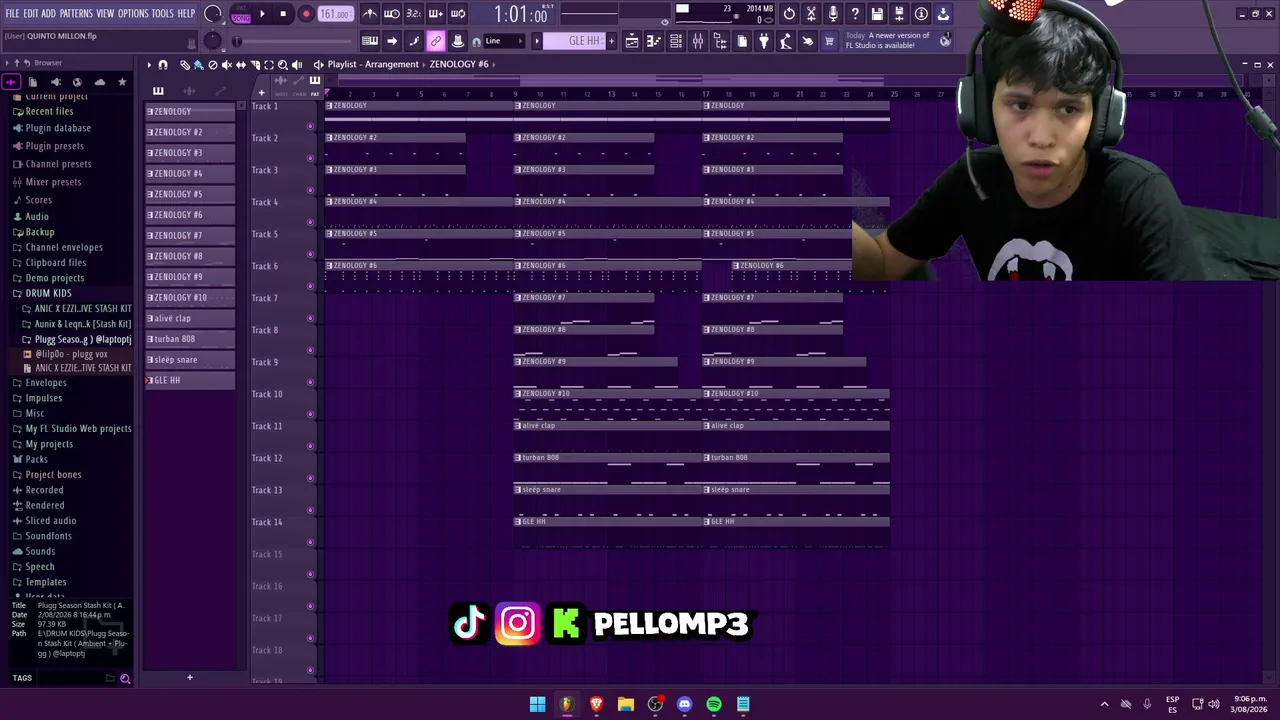Click the Playlist magnet snap icon

(163, 65)
